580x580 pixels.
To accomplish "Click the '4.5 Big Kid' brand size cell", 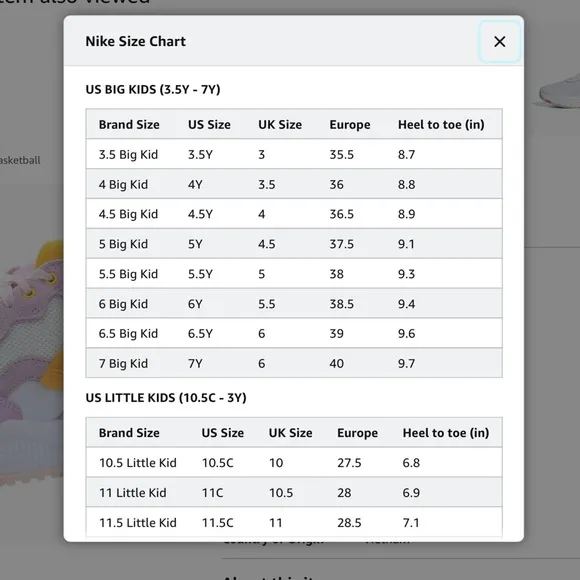I will coord(128,214).
